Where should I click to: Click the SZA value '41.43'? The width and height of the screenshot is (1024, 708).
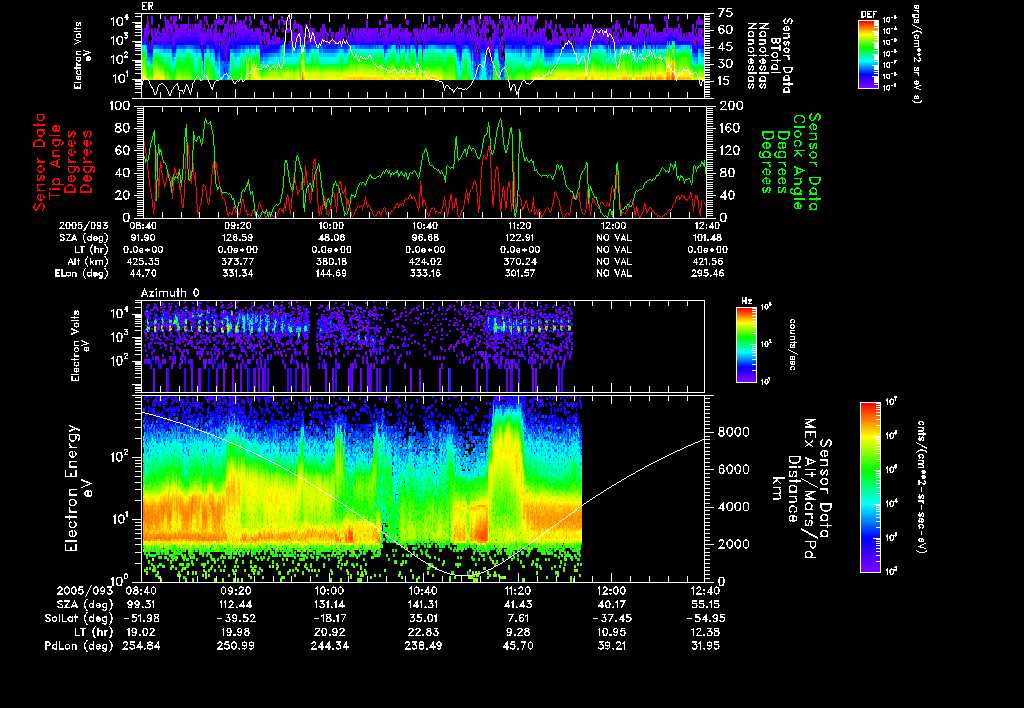click(518, 604)
